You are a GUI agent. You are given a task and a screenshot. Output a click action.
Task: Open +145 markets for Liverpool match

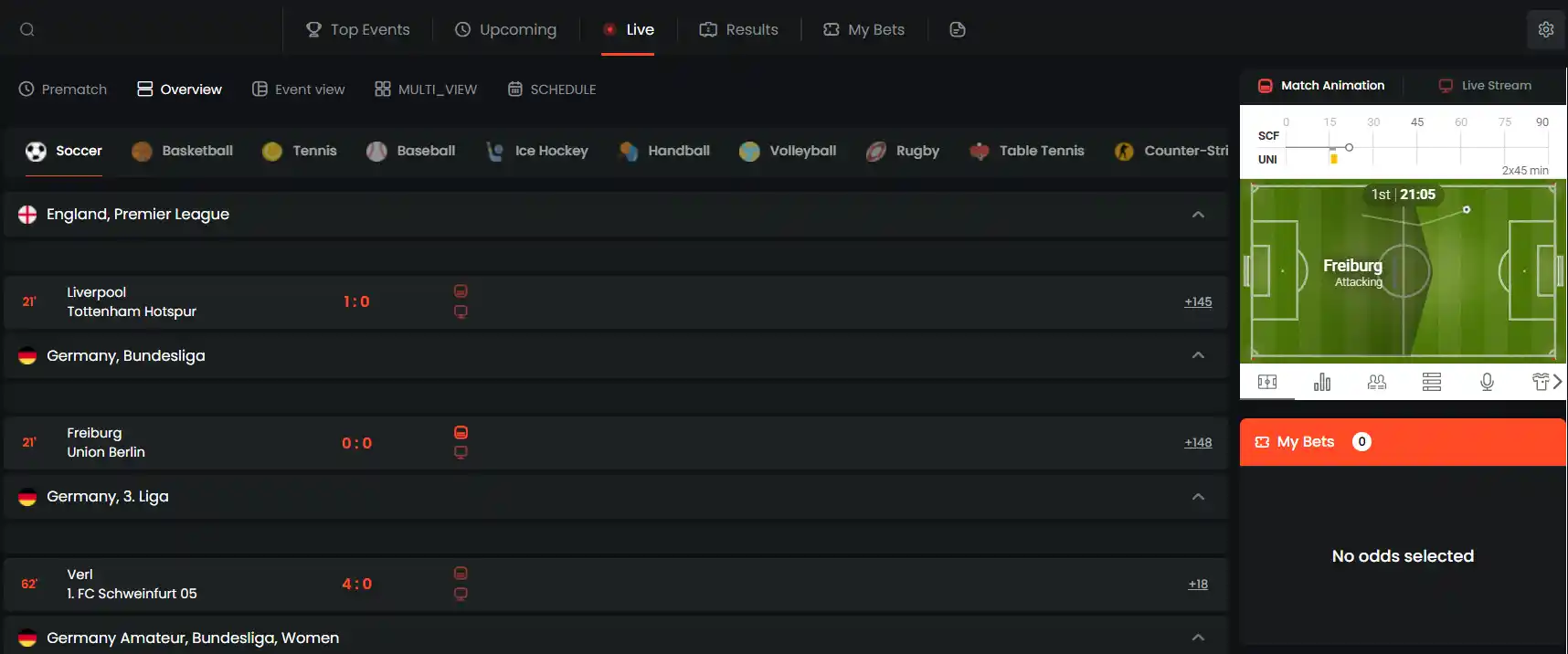1198,301
